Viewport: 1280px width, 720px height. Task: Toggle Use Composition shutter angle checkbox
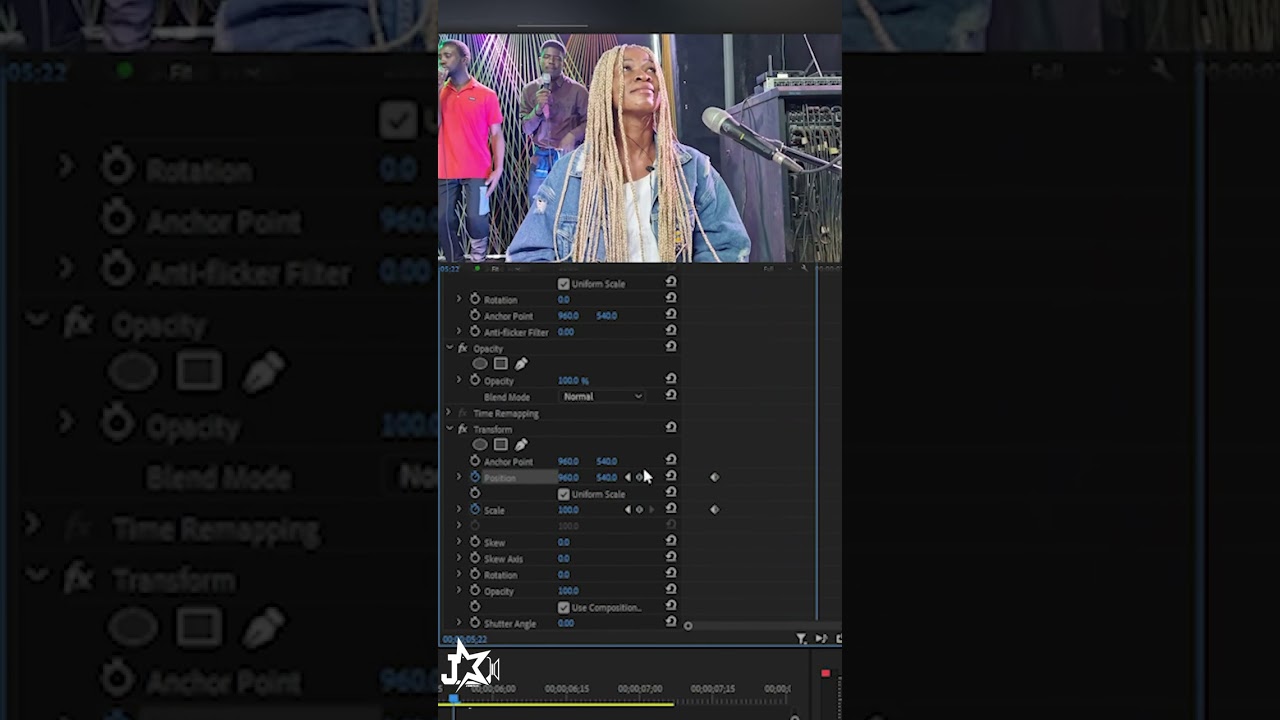tap(563, 607)
